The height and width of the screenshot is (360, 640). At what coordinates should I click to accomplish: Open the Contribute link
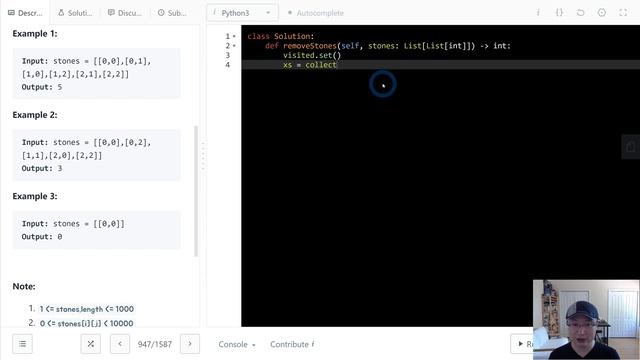[292, 344]
